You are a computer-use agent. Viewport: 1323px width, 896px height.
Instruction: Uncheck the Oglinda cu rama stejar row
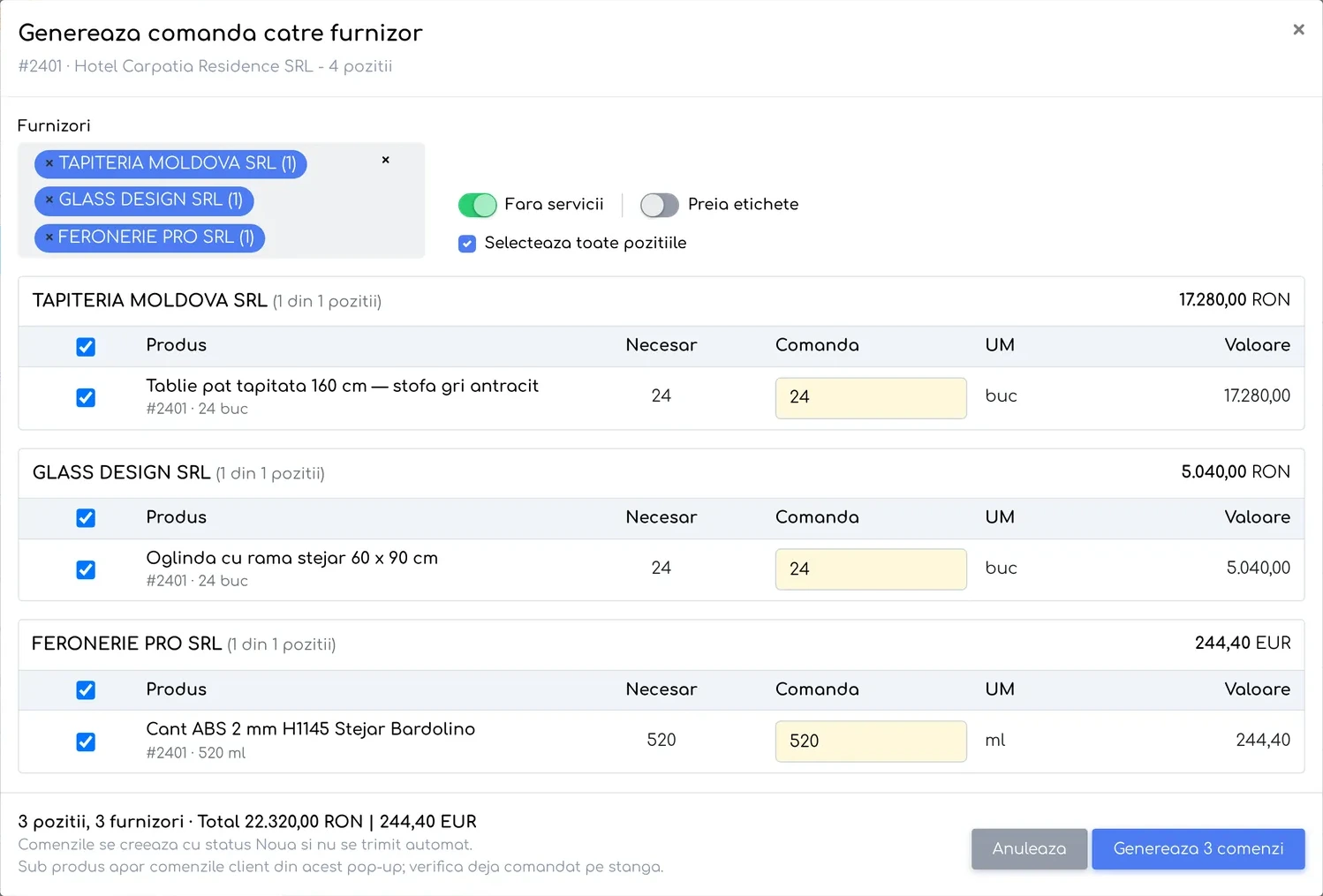point(86,570)
